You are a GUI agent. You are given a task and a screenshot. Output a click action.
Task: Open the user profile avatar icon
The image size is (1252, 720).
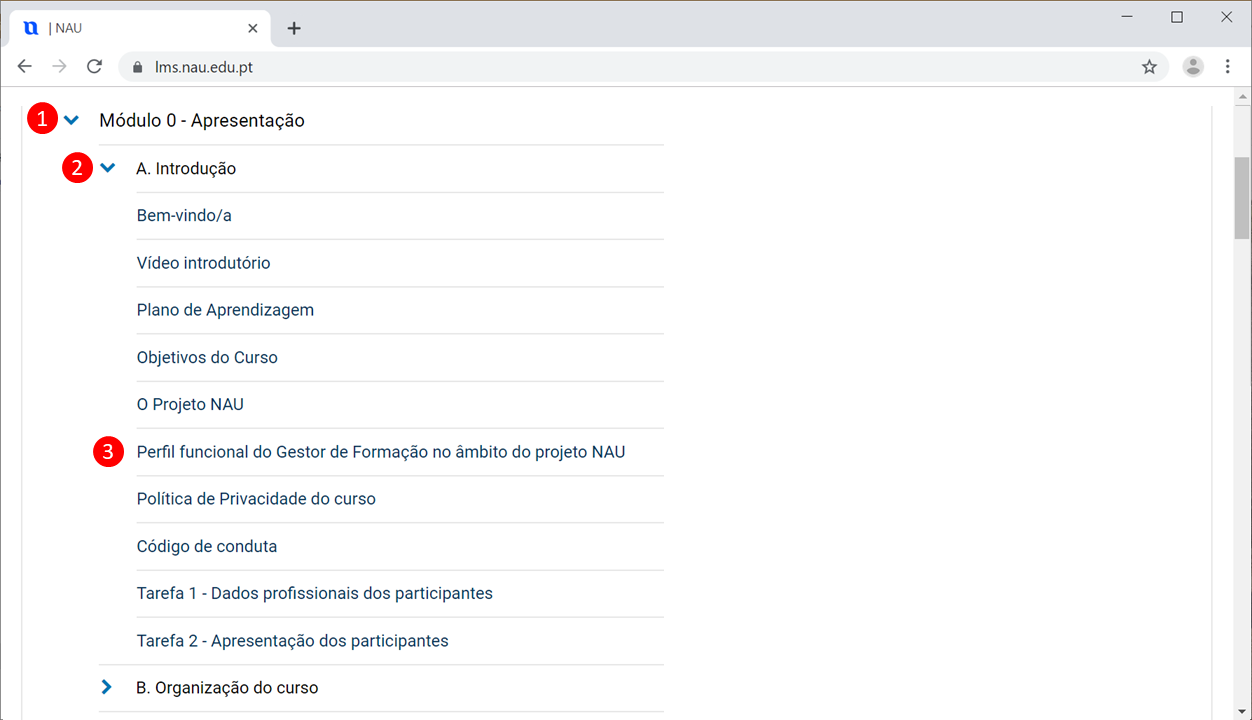(x=1193, y=67)
